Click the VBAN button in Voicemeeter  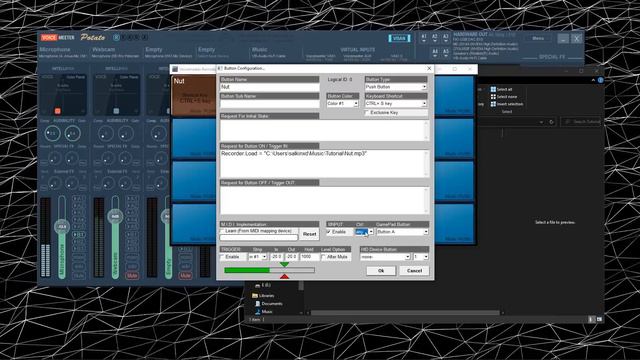[399, 38]
